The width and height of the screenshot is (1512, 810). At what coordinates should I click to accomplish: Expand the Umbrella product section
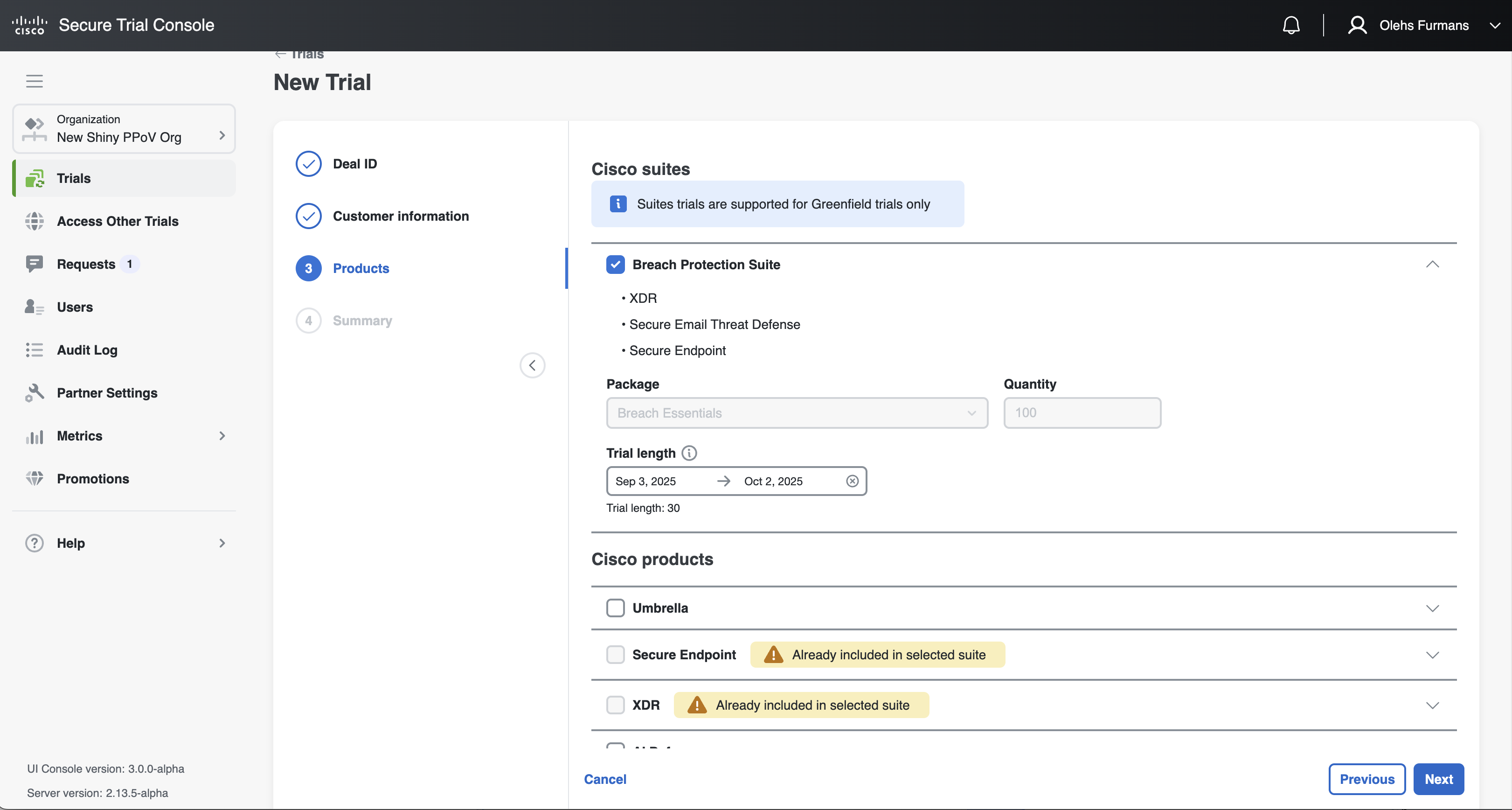(x=1432, y=608)
